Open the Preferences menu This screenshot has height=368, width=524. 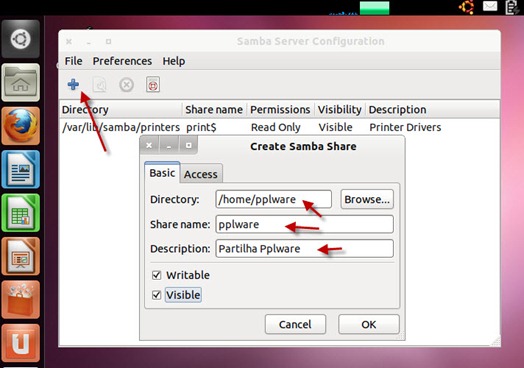[x=122, y=61]
